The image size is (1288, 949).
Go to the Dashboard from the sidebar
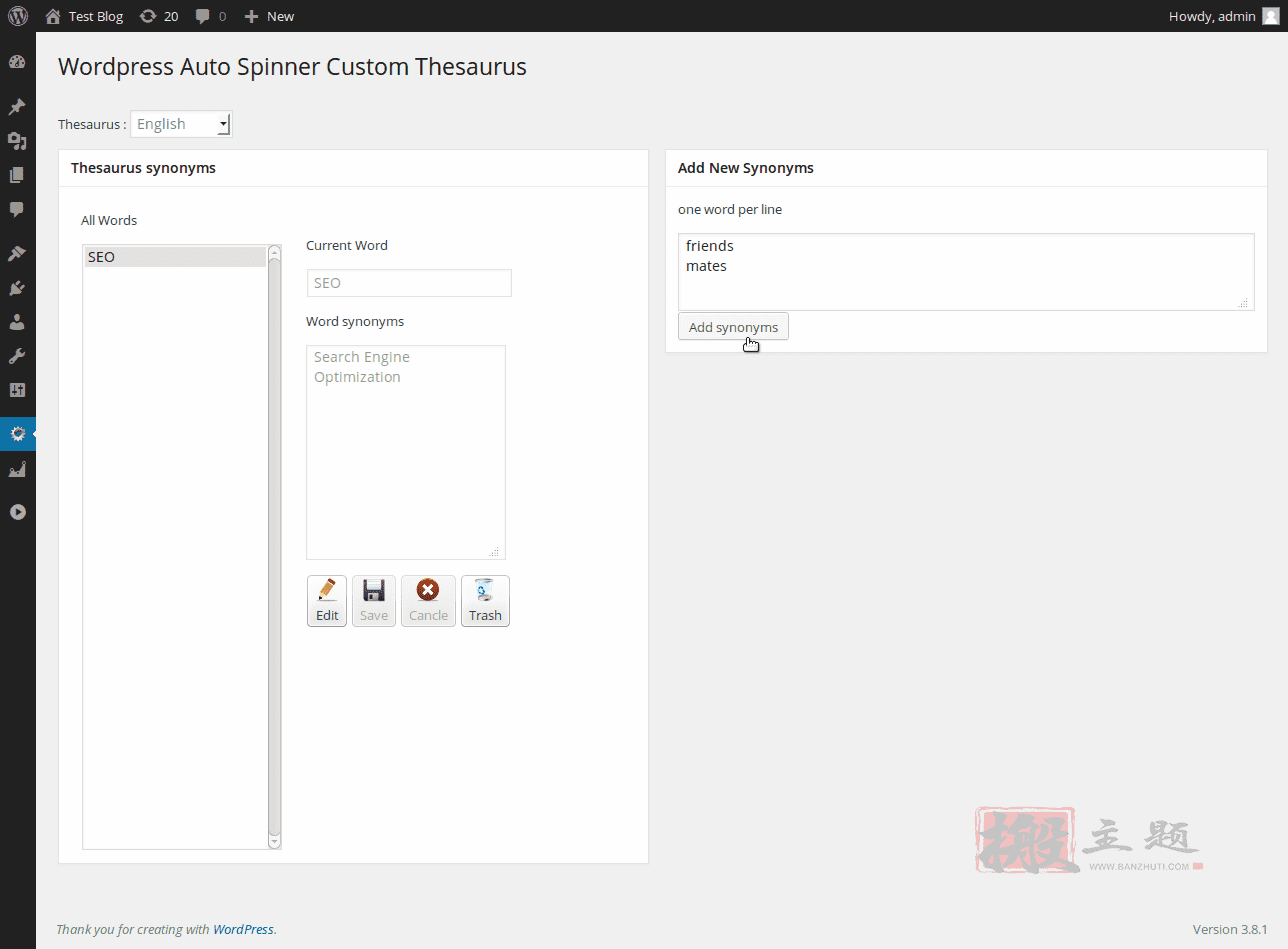pos(17,62)
